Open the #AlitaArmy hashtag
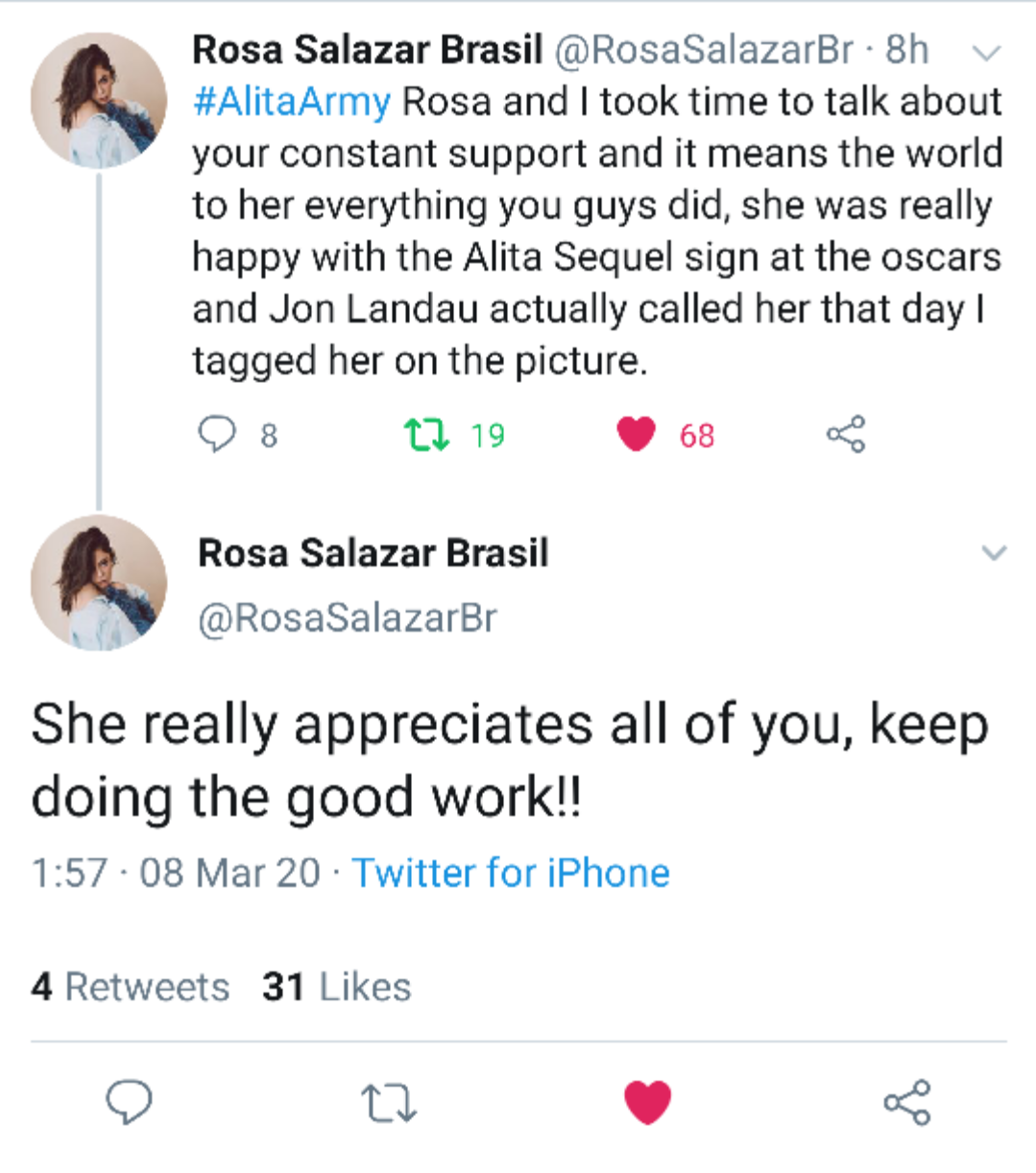The width and height of the screenshot is (1036, 1173). point(292,102)
